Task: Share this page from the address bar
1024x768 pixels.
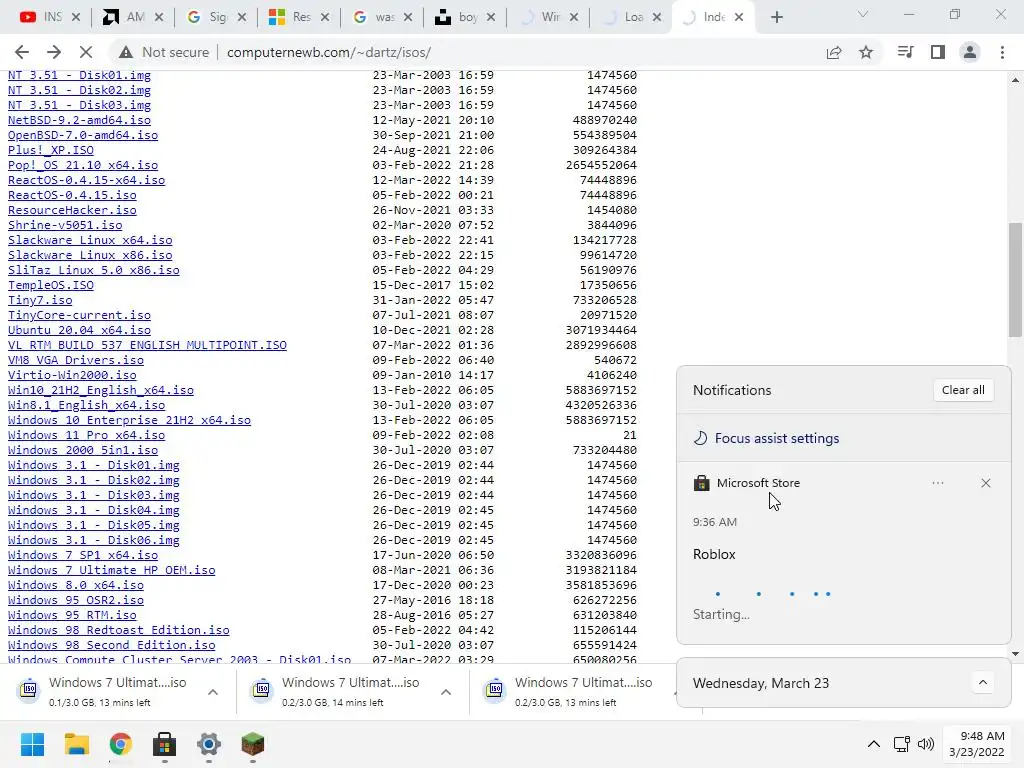Action: click(834, 52)
